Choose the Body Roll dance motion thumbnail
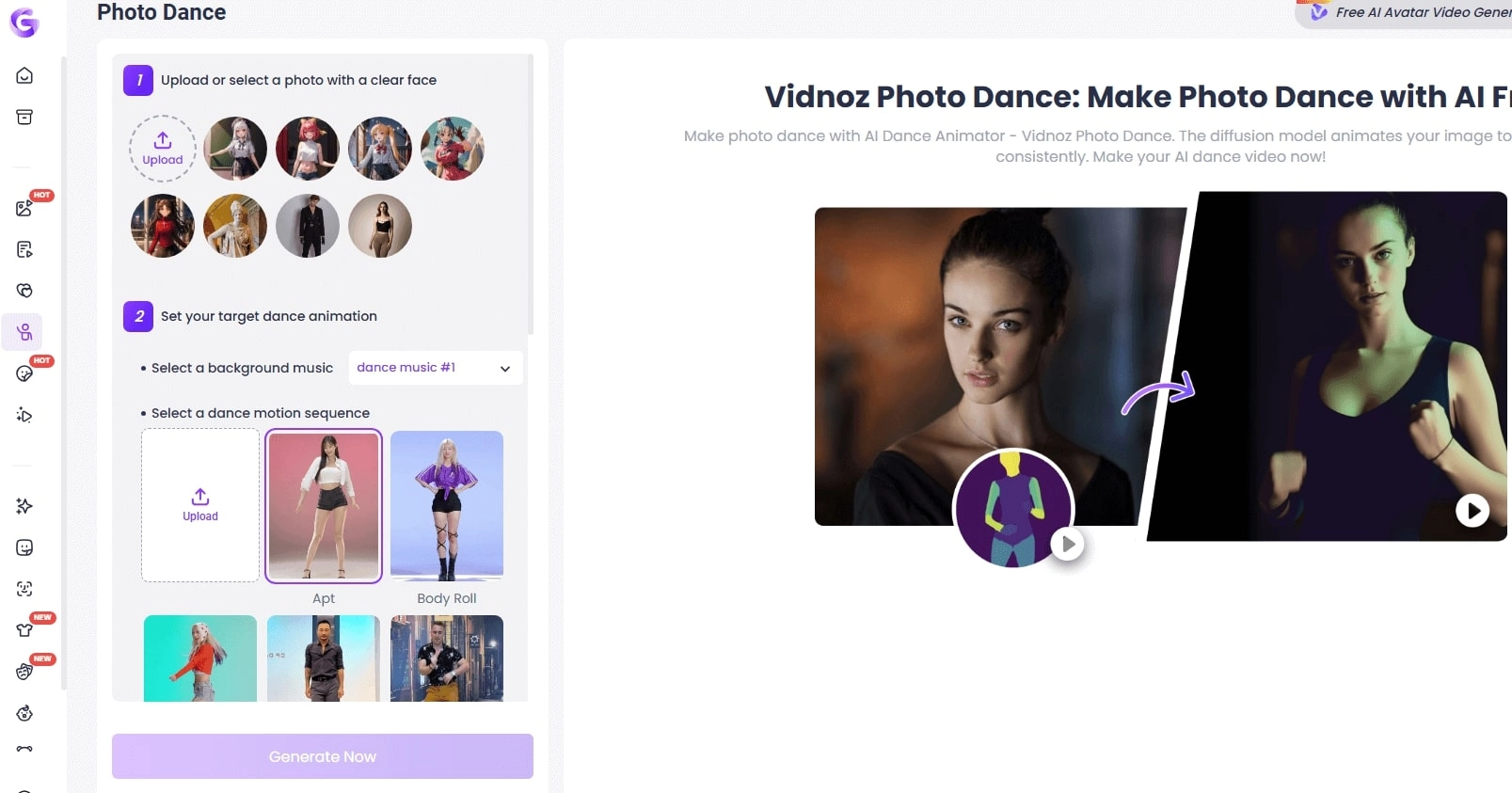This screenshot has width=1512, height=793. 447,506
